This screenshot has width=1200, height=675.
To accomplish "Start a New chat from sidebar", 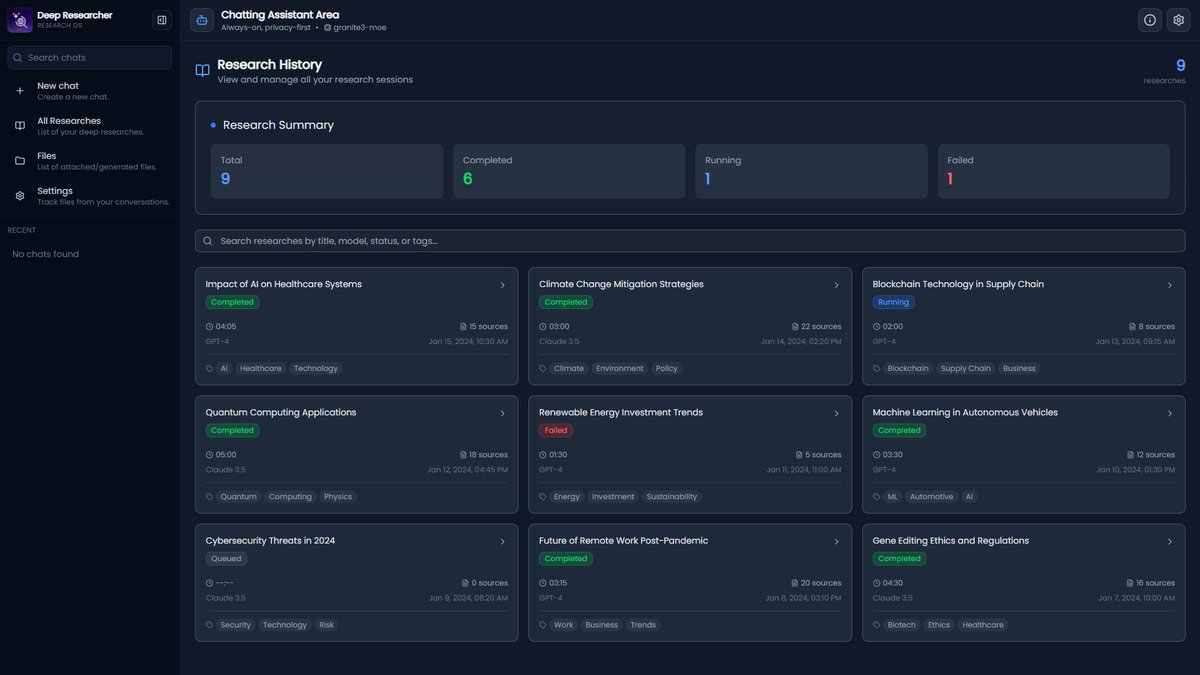I will click(x=90, y=91).
